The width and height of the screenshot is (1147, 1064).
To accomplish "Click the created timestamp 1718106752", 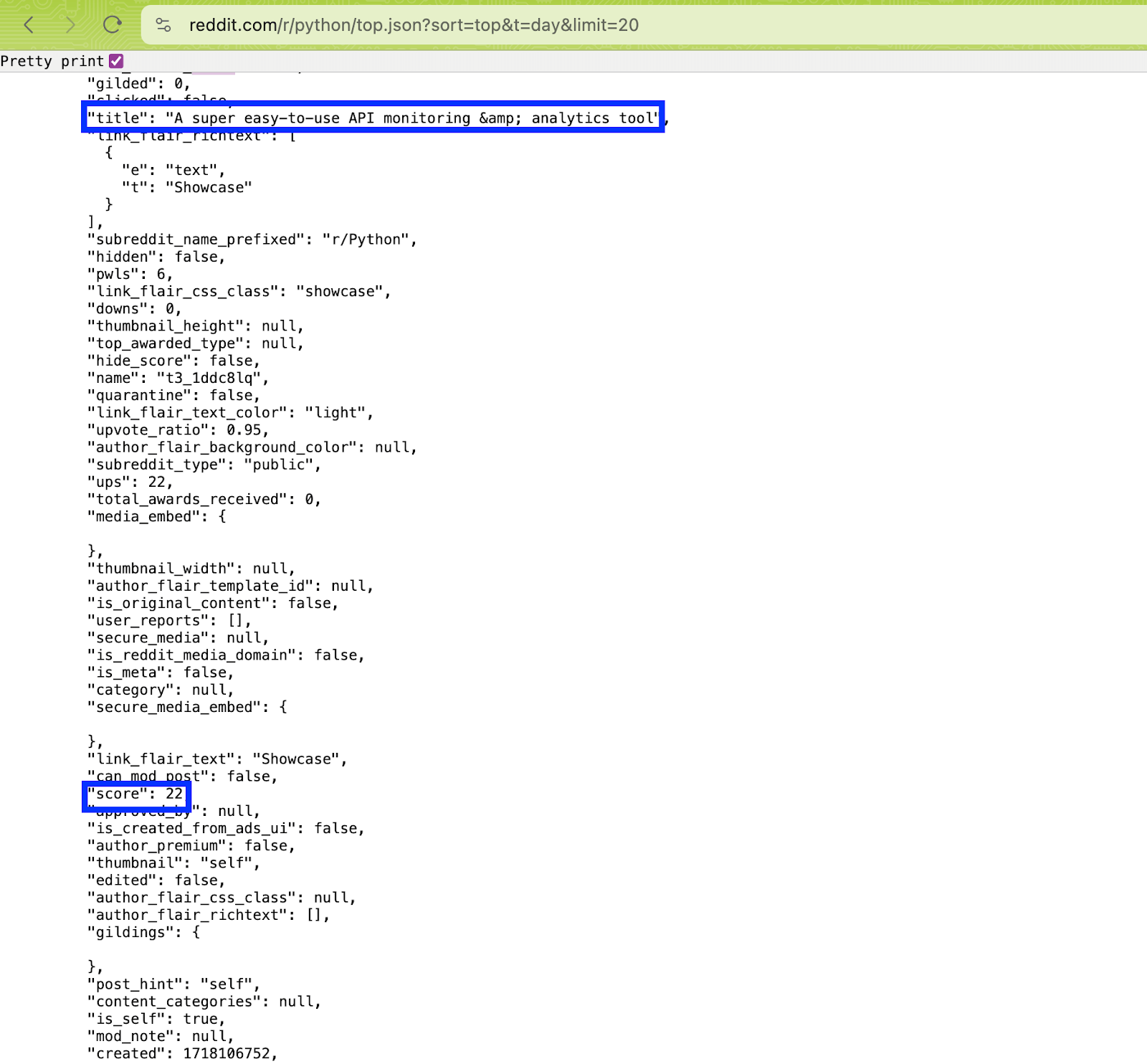I will point(227,1053).
